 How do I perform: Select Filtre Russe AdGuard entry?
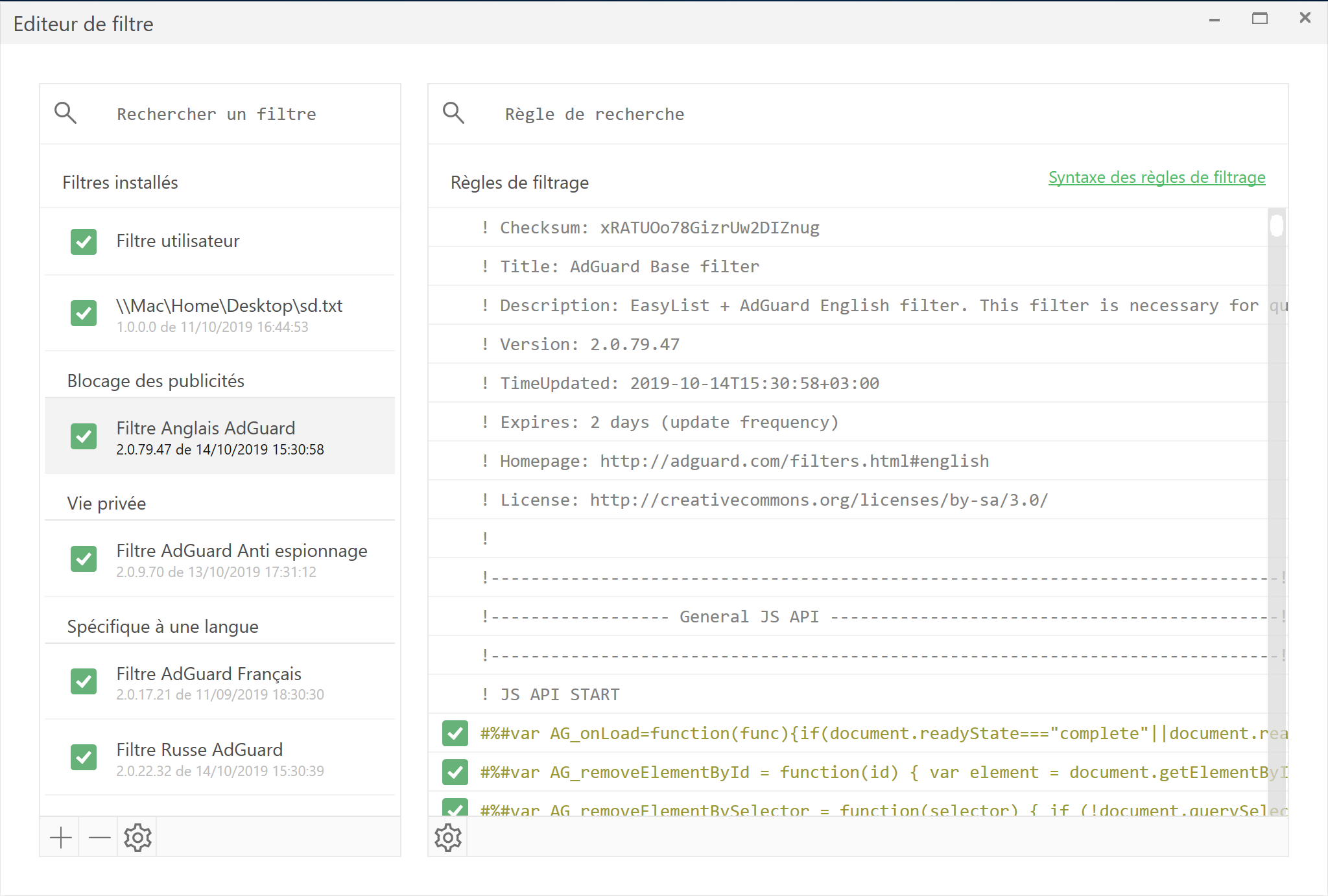220,757
